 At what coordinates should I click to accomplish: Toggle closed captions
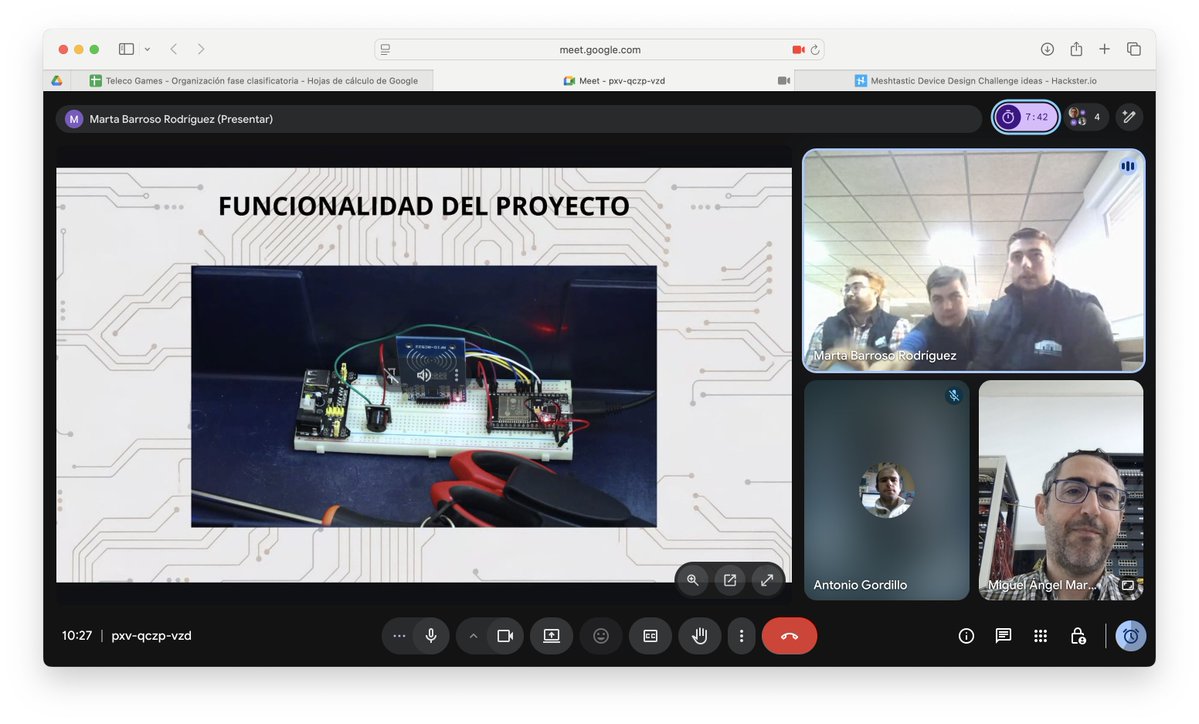[650, 636]
